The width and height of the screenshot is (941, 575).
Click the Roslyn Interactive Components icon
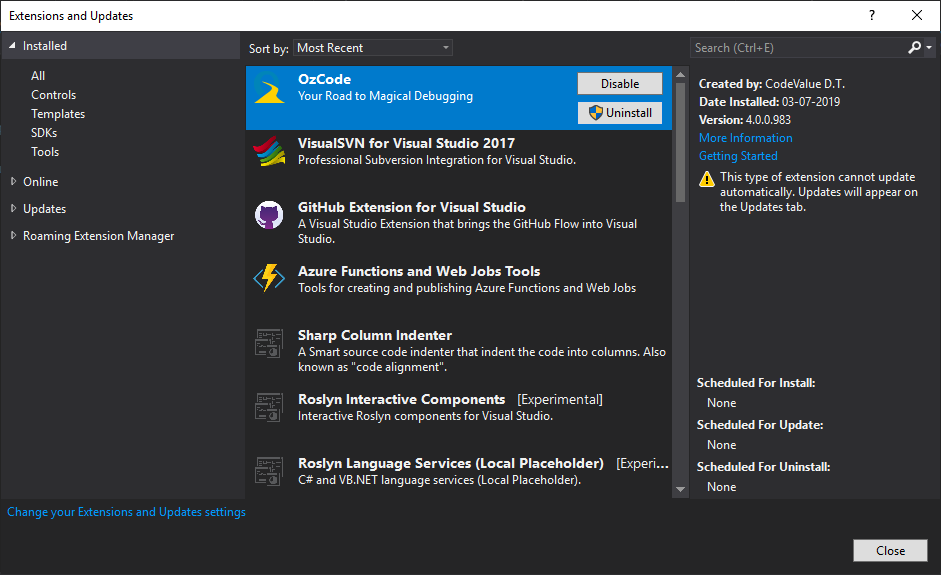pyautogui.click(x=269, y=408)
